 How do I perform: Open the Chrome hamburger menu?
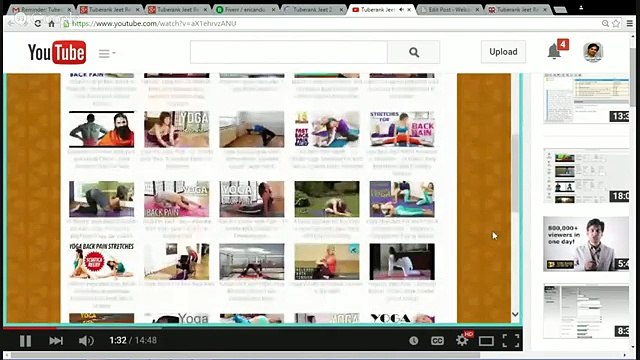tap(630, 24)
